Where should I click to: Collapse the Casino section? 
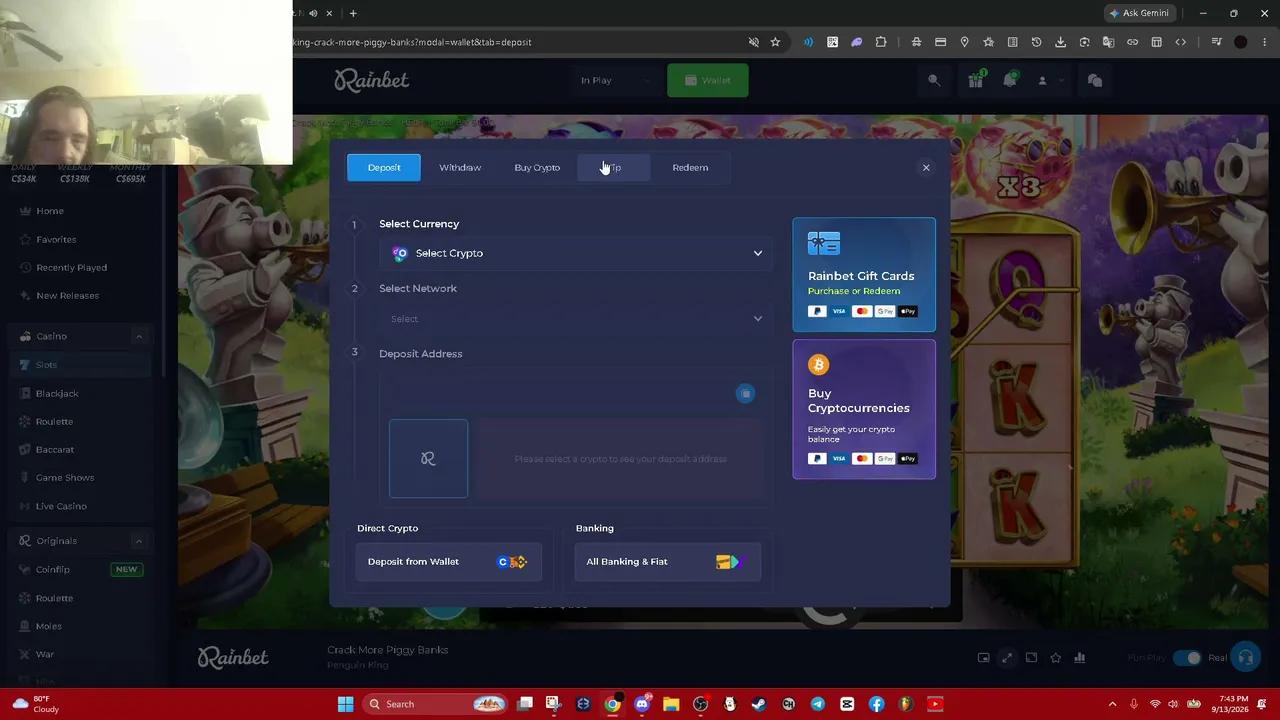pos(139,336)
